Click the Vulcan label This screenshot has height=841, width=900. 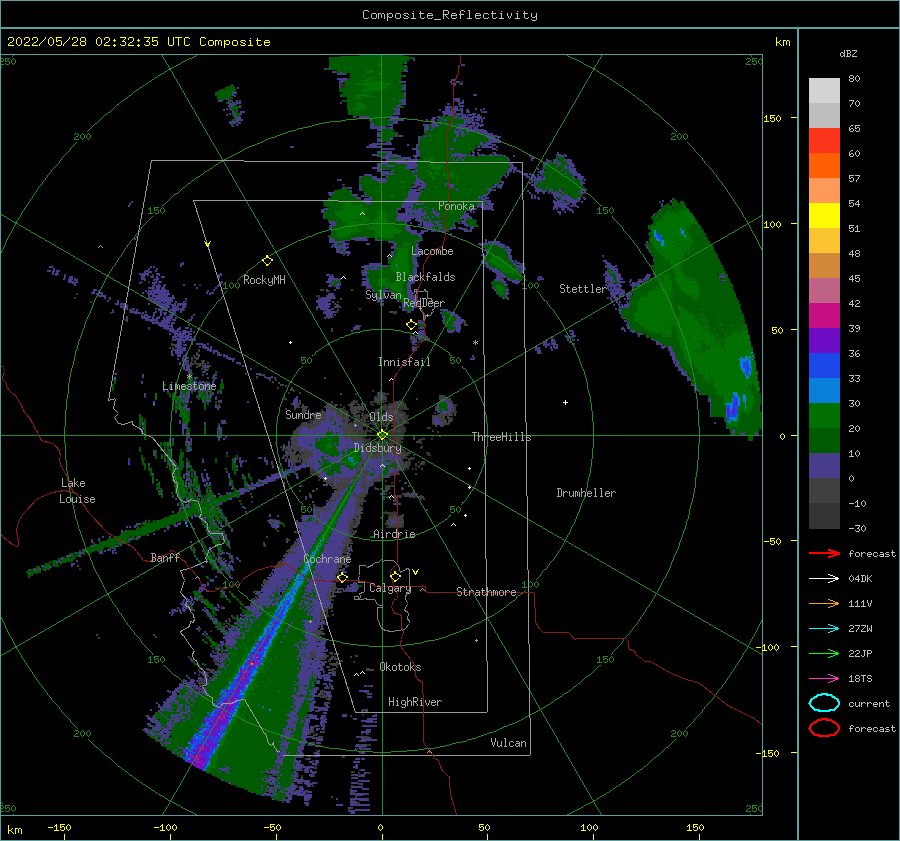click(508, 743)
